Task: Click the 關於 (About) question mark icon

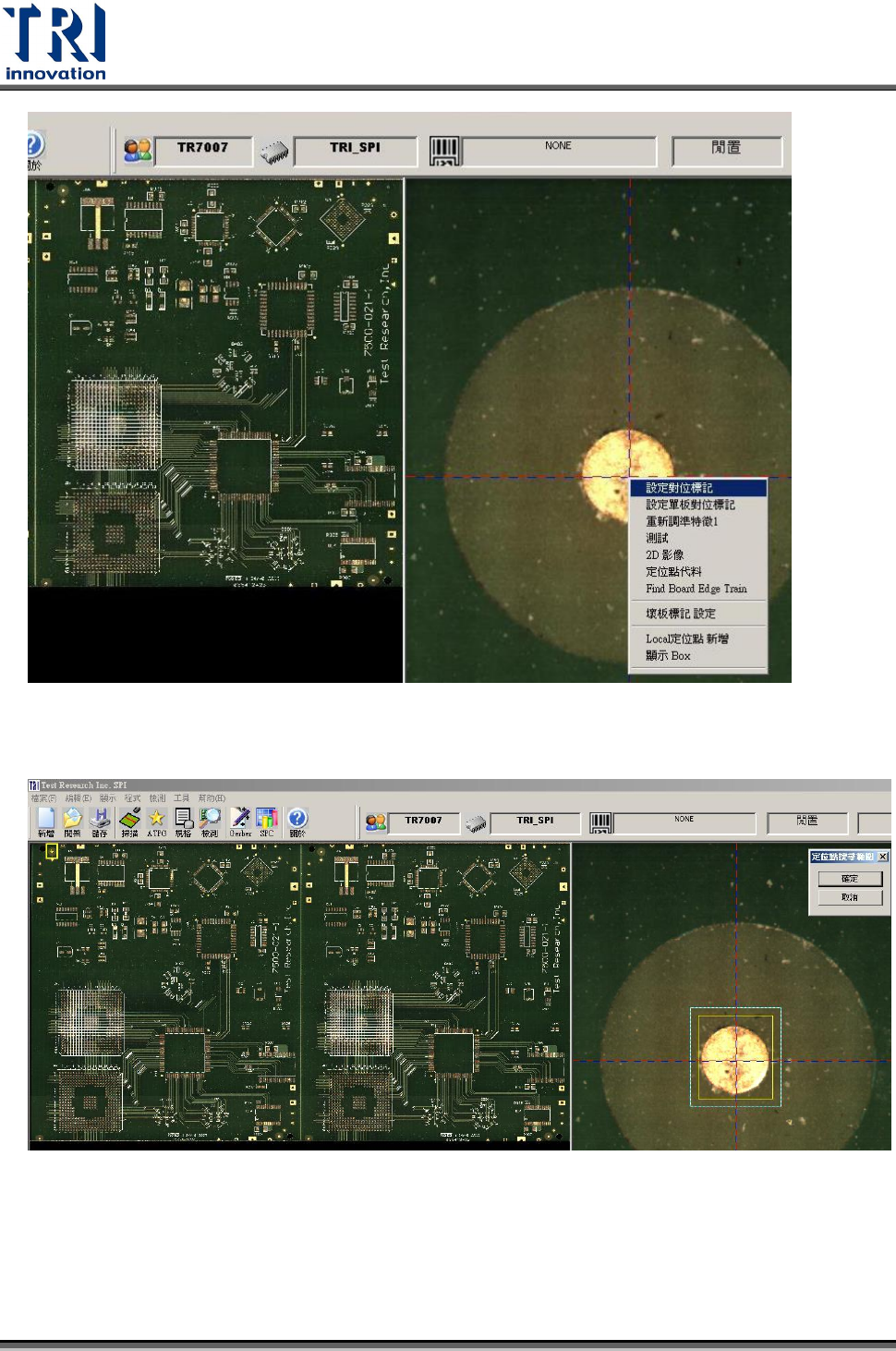Action: click(x=297, y=821)
